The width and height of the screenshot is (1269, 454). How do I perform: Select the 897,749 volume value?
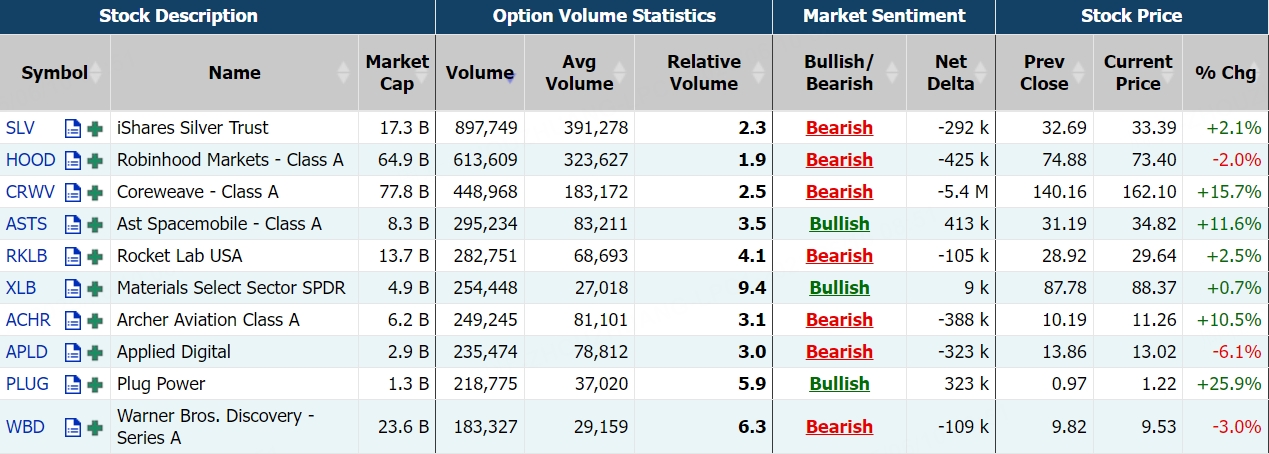[x=486, y=128]
